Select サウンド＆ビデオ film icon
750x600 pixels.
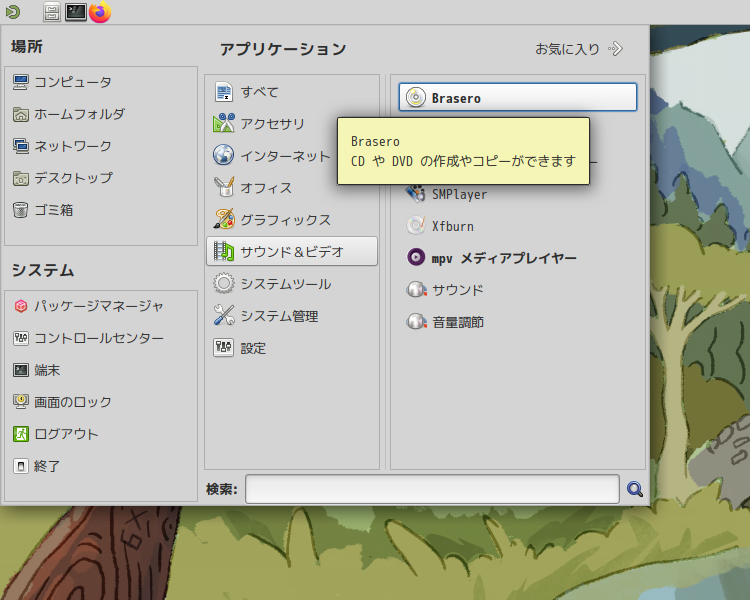click(x=223, y=251)
